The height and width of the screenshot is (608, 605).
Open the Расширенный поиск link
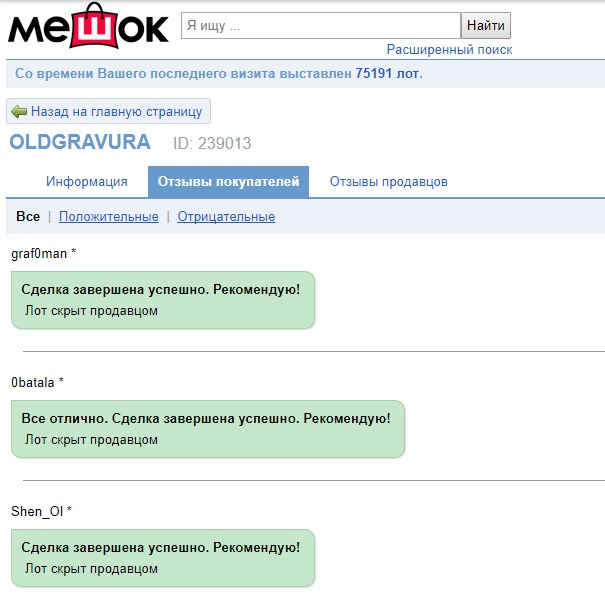[449, 50]
